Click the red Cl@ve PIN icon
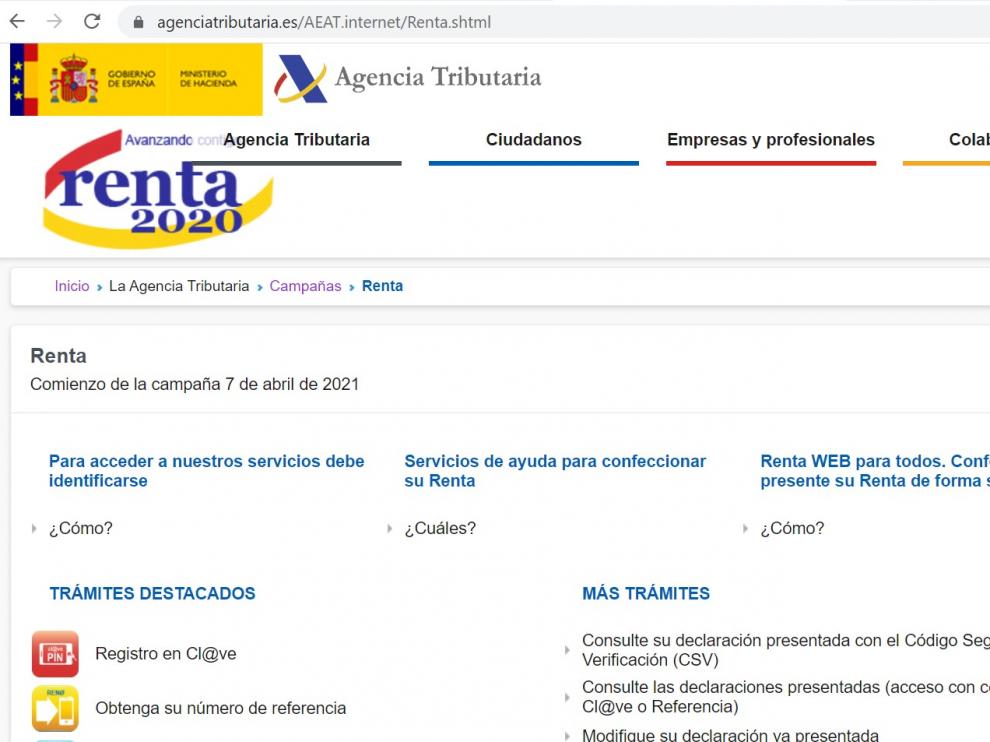Screen dimensions: 990x742 coord(56,654)
